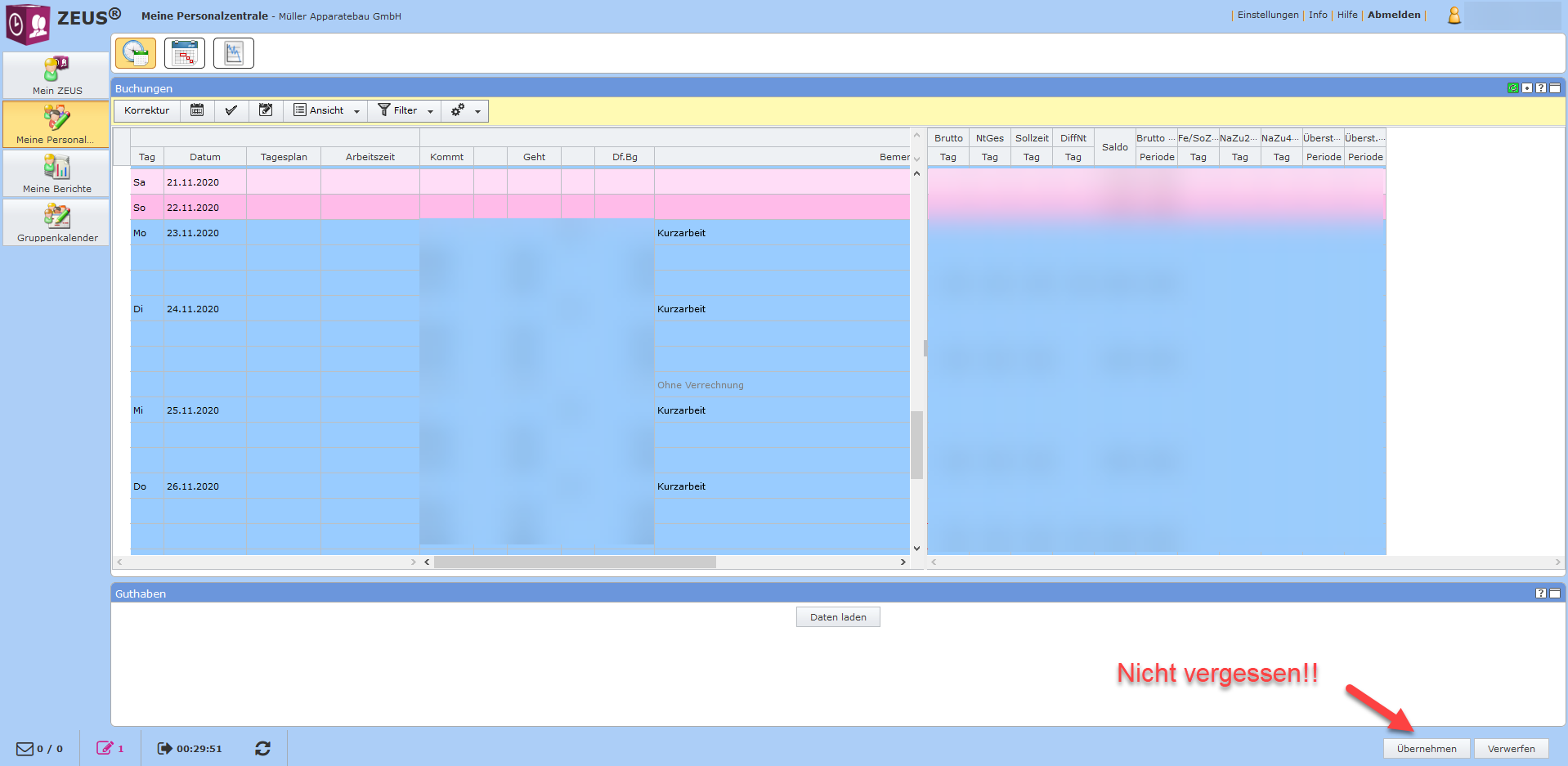Screen dimensions: 1568x766
Task: Toggle the dot pin button in Buchungen header
Action: 1527,88
